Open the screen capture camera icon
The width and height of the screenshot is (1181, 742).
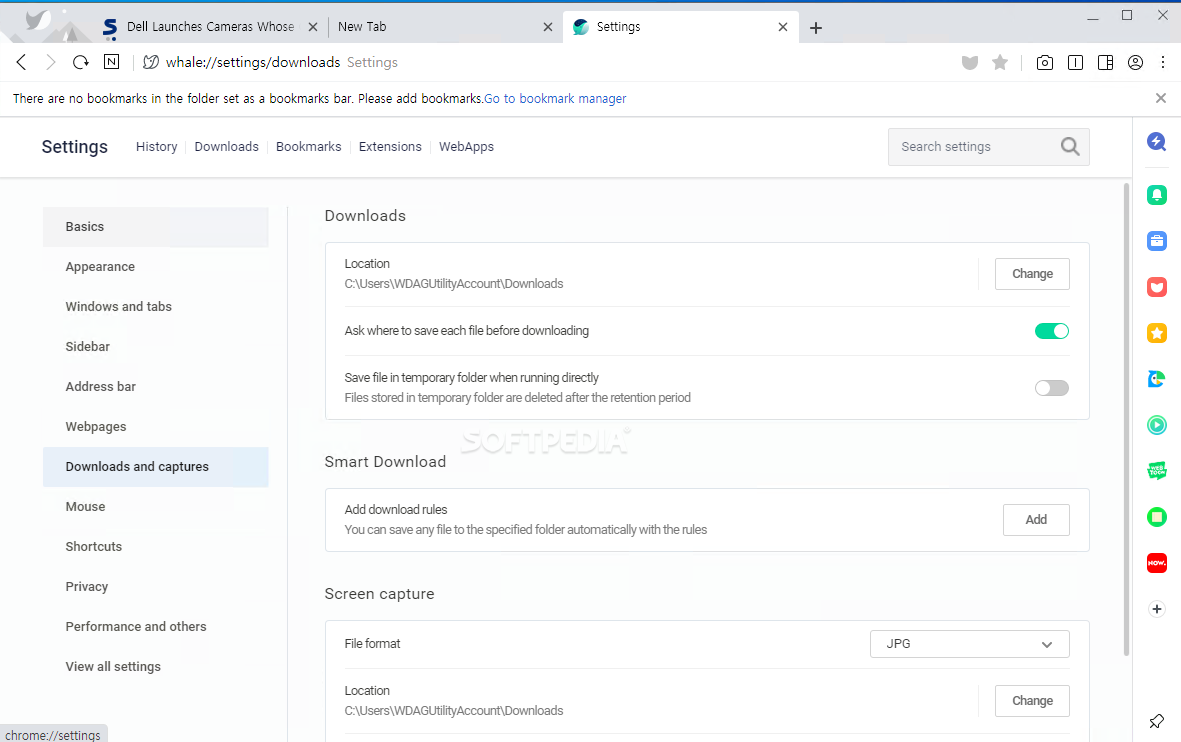tap(1045, 63)
